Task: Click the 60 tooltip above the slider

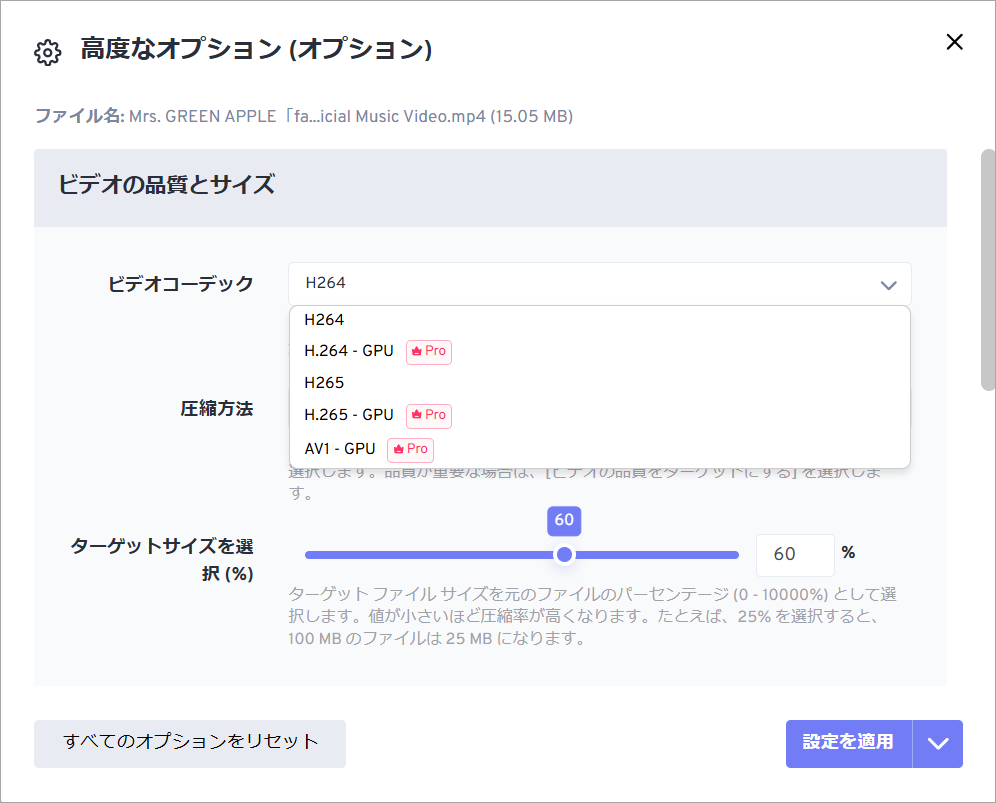Action: click(x=564, y=520)
